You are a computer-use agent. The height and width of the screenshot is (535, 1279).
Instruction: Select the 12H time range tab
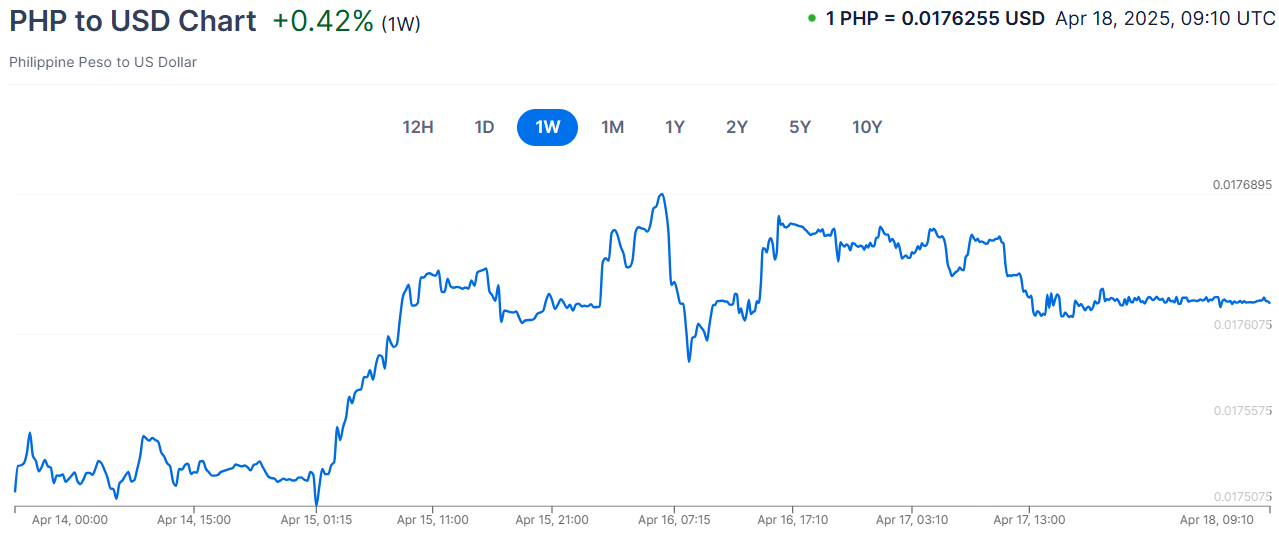pyautogui.click(x=417, y=127)
